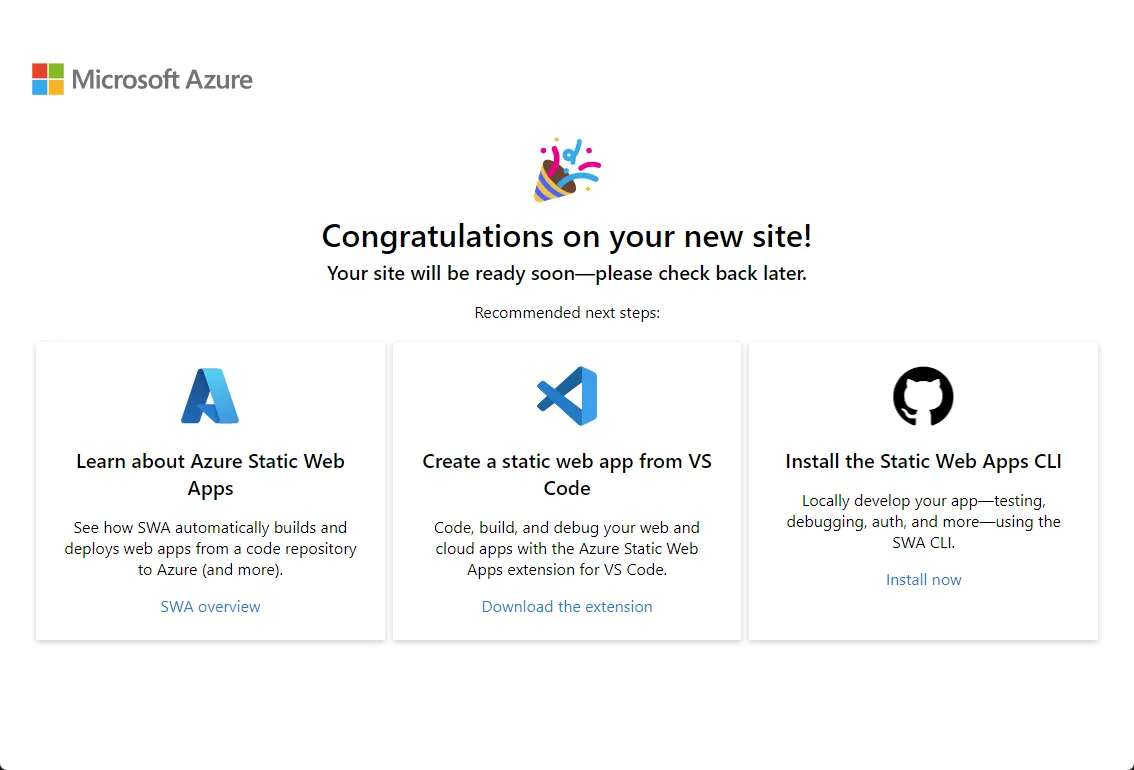Click 'Install the Static Web Apps CLI' heading
This screenshot has width=1134, height=770.
[924, 461]
